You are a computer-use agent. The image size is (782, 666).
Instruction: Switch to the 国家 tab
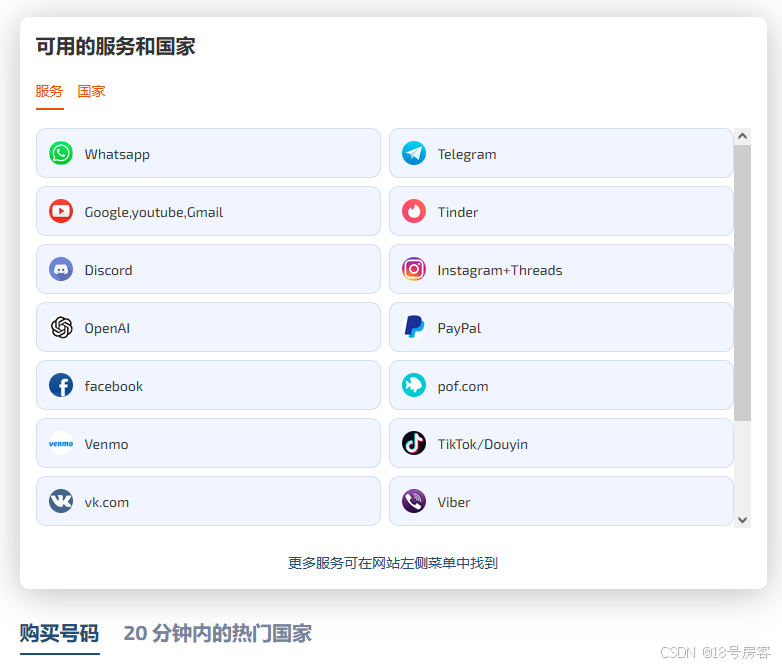tap(91, 91)
